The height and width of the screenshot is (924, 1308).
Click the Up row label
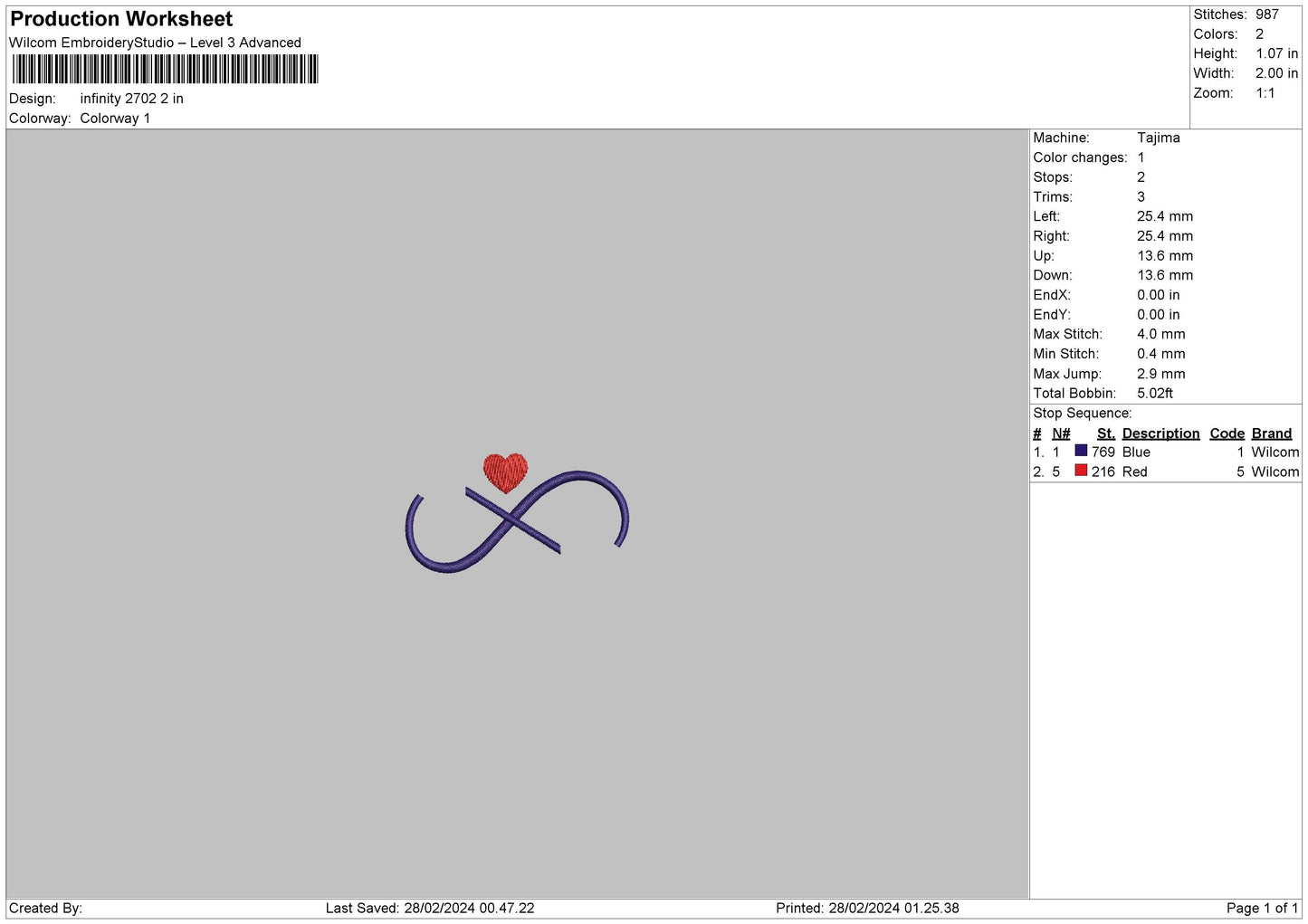[1044, 256]
